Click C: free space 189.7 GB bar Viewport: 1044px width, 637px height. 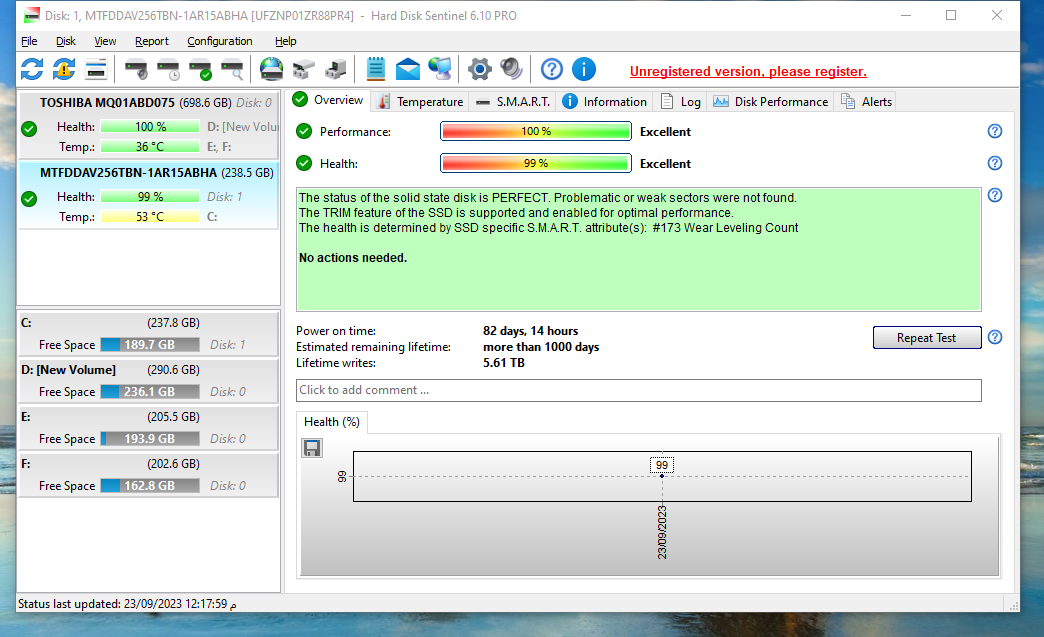[x=150, y=345]
